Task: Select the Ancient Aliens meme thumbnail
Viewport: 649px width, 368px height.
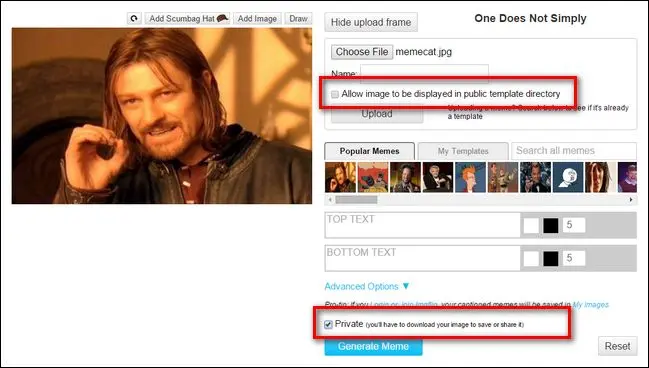Action: [405, 177]
